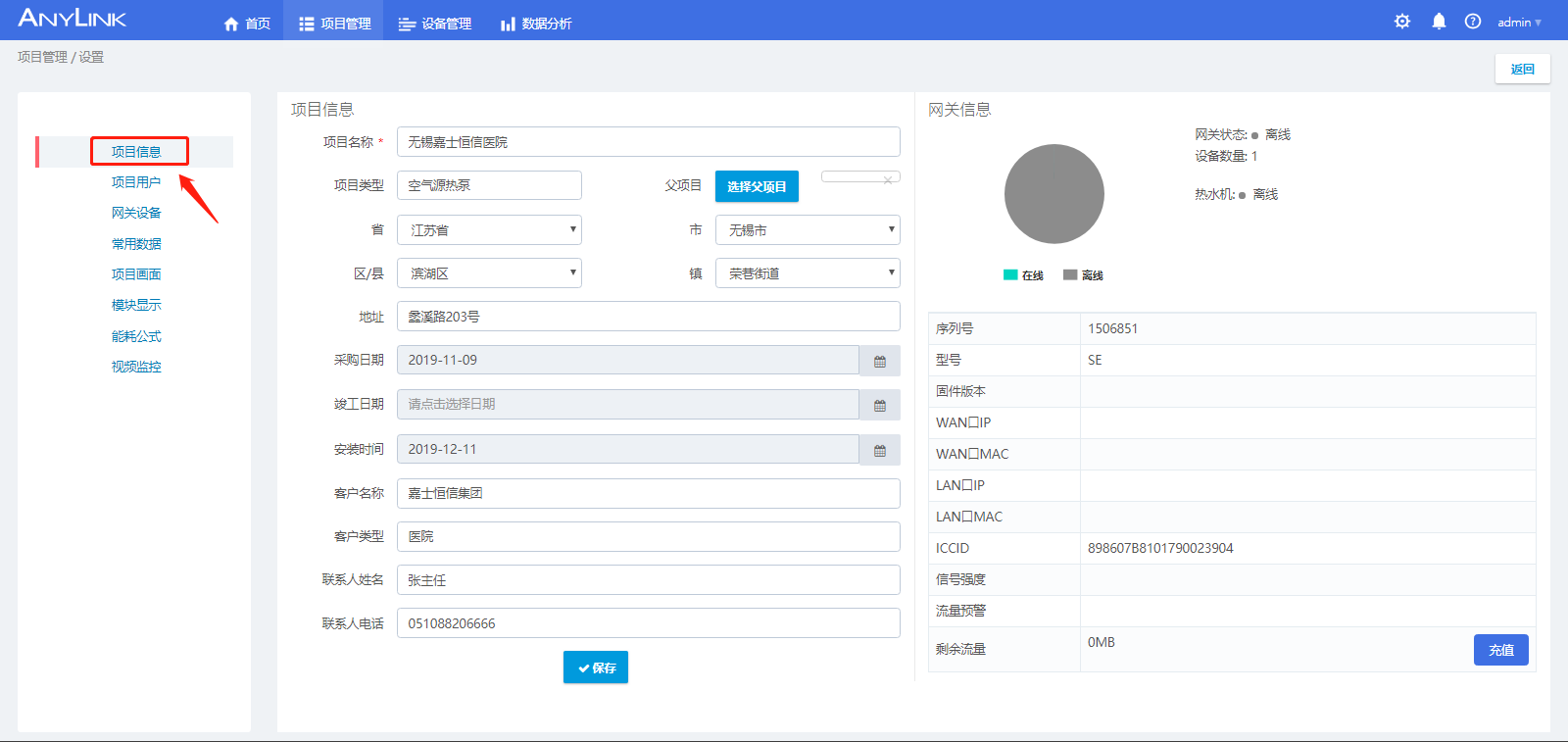Click 选择父项目 button
This screenshot has height=742, width=1568.
(x=757, y=186)
